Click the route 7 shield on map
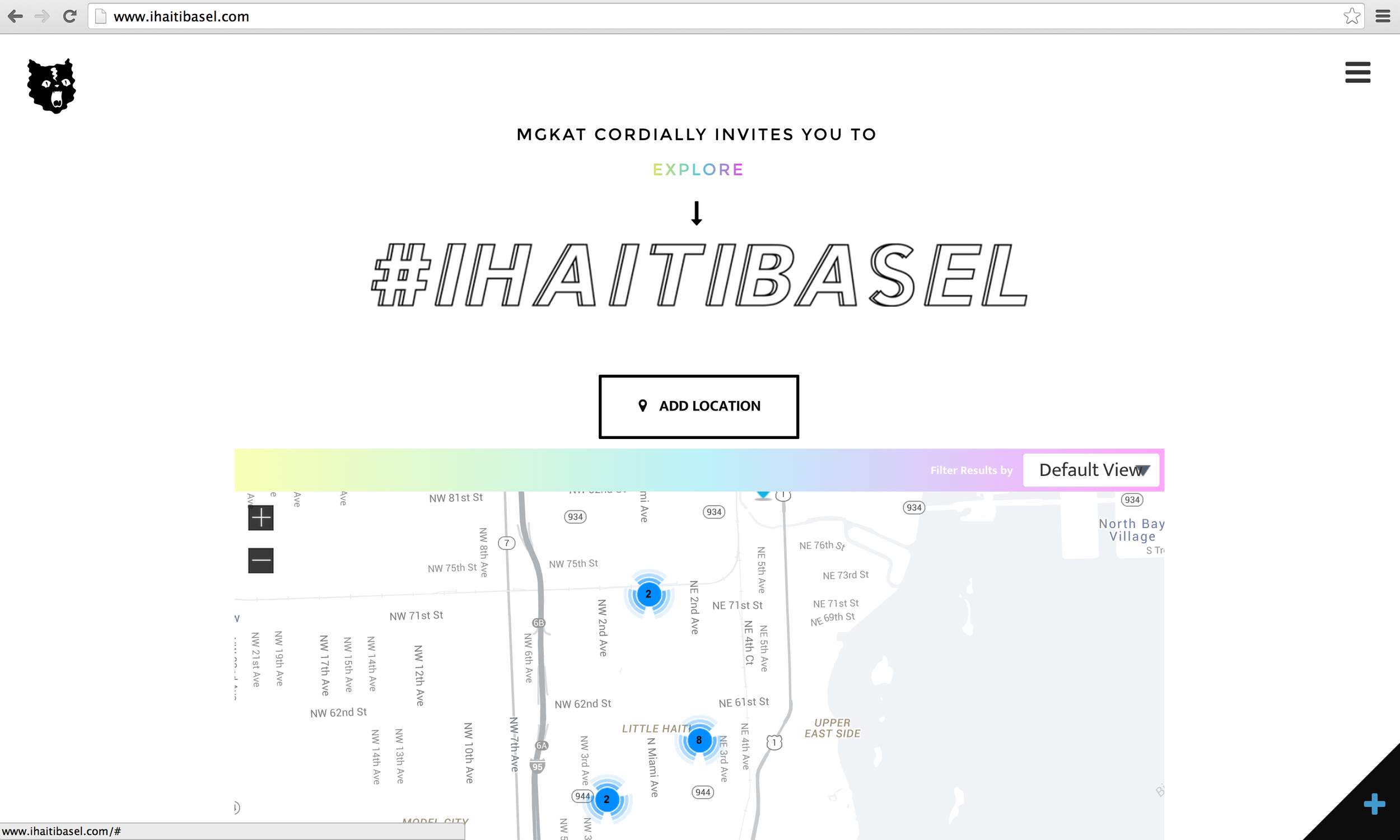The image size is (1400, 840). pos(506,543)
